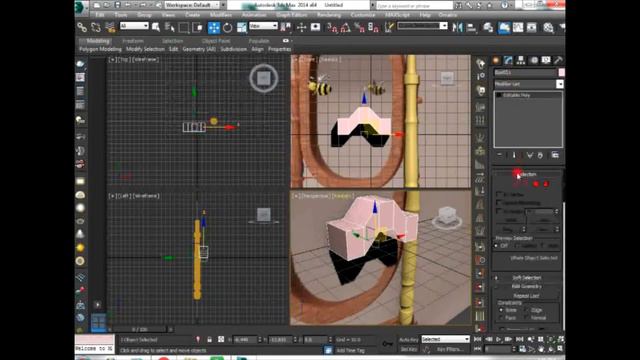Activate the Select and Move tool
The image size is (640, 360).
(x=214, y=27)
